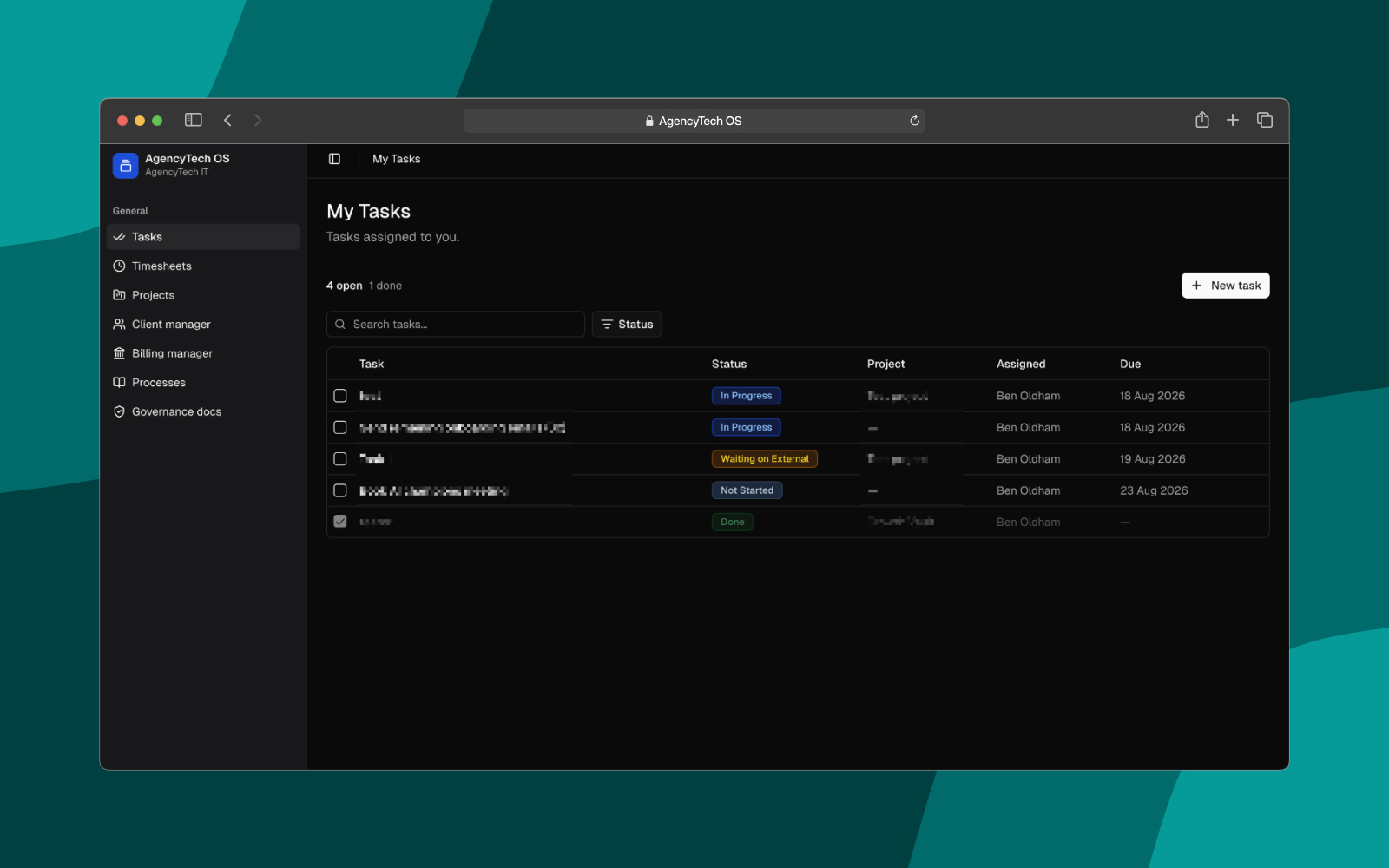This screenshot has height=868, width=1389.
Task: Click the My Tasks breadcrumb
Action: click(x=396, y=159)
